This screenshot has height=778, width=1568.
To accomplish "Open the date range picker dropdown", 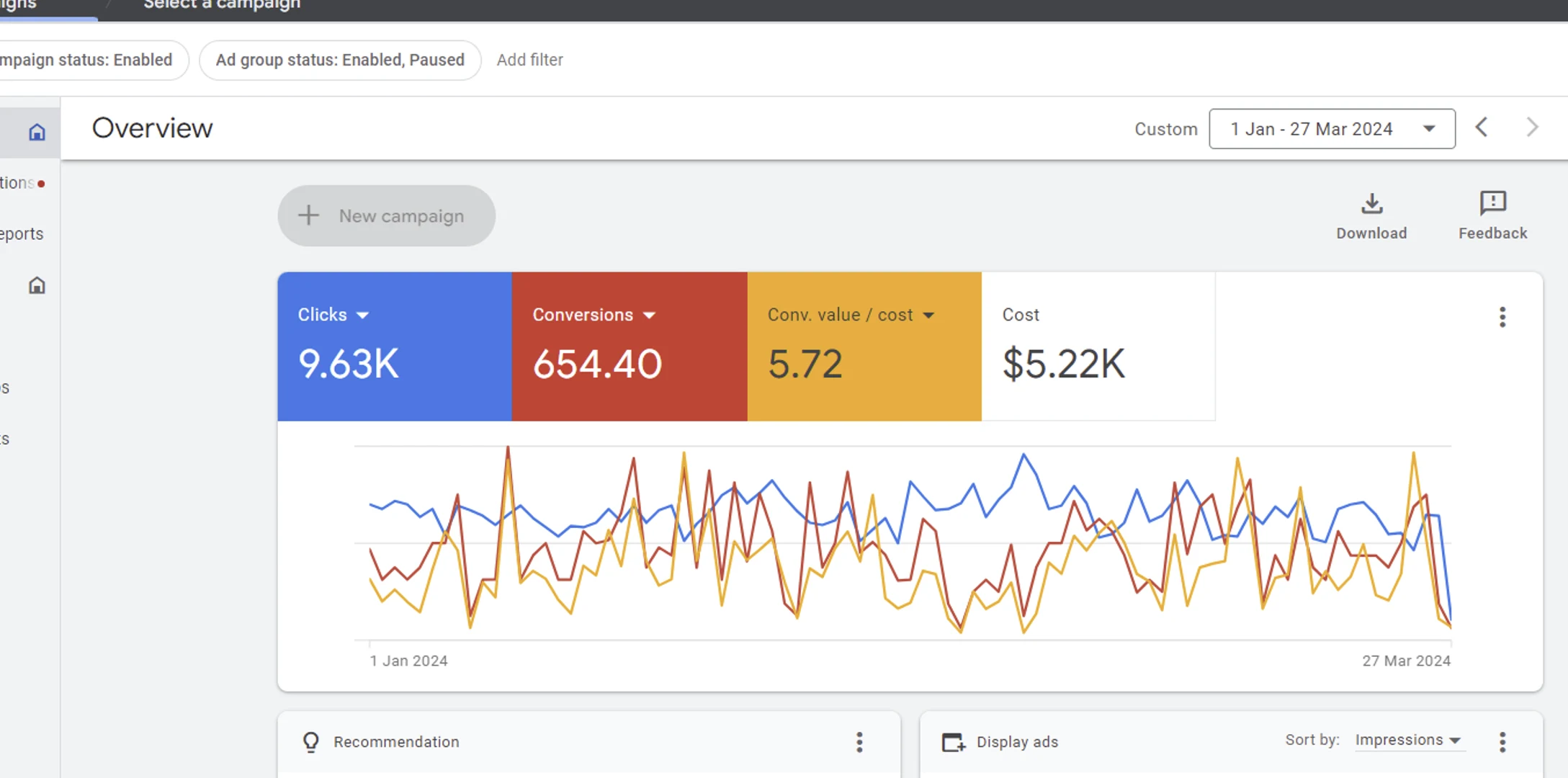I will 1331,129.
